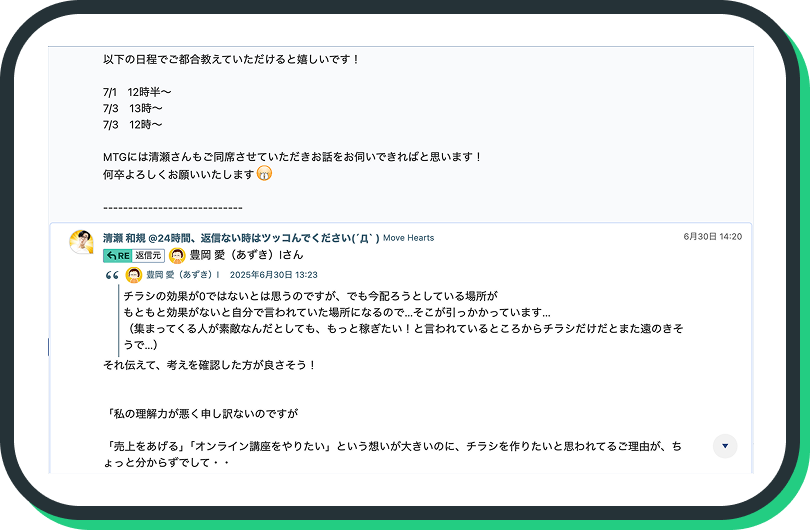Click the quoted sender's small avatar
This screenshot has width=810, height=530.
tap(134, 275)
